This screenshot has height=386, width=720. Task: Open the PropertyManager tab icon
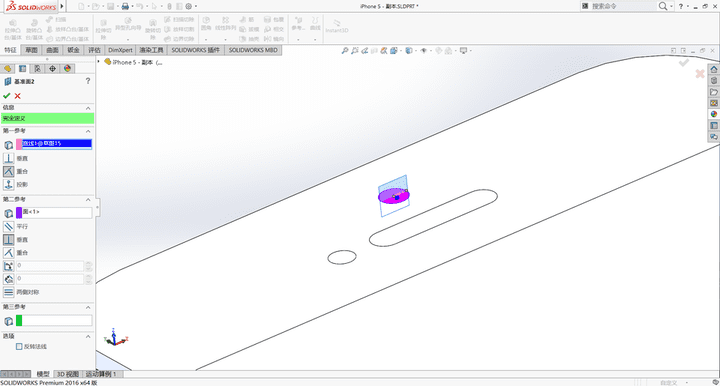(x=22, y=69)
